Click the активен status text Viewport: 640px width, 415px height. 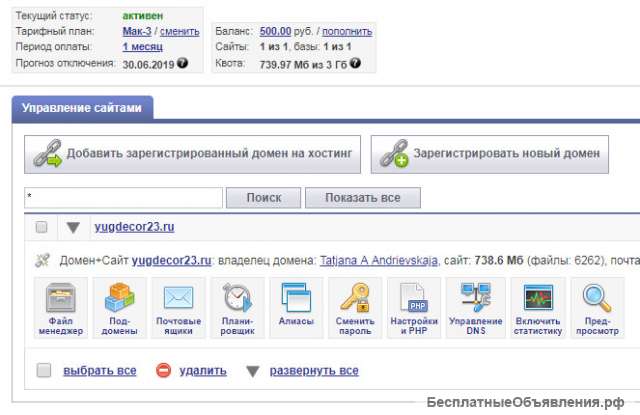(x=143, y=16)
